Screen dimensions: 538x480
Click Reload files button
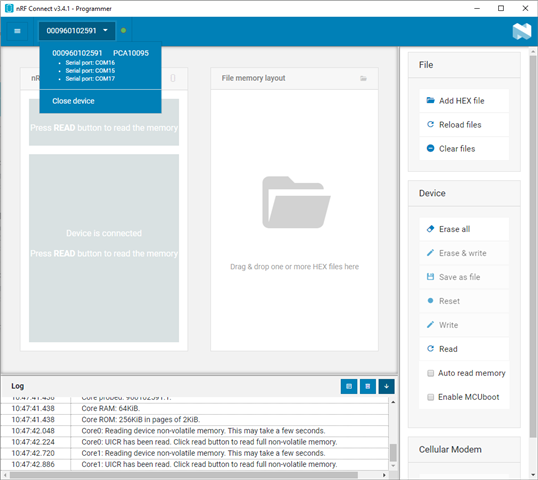(x=464, y=125)
